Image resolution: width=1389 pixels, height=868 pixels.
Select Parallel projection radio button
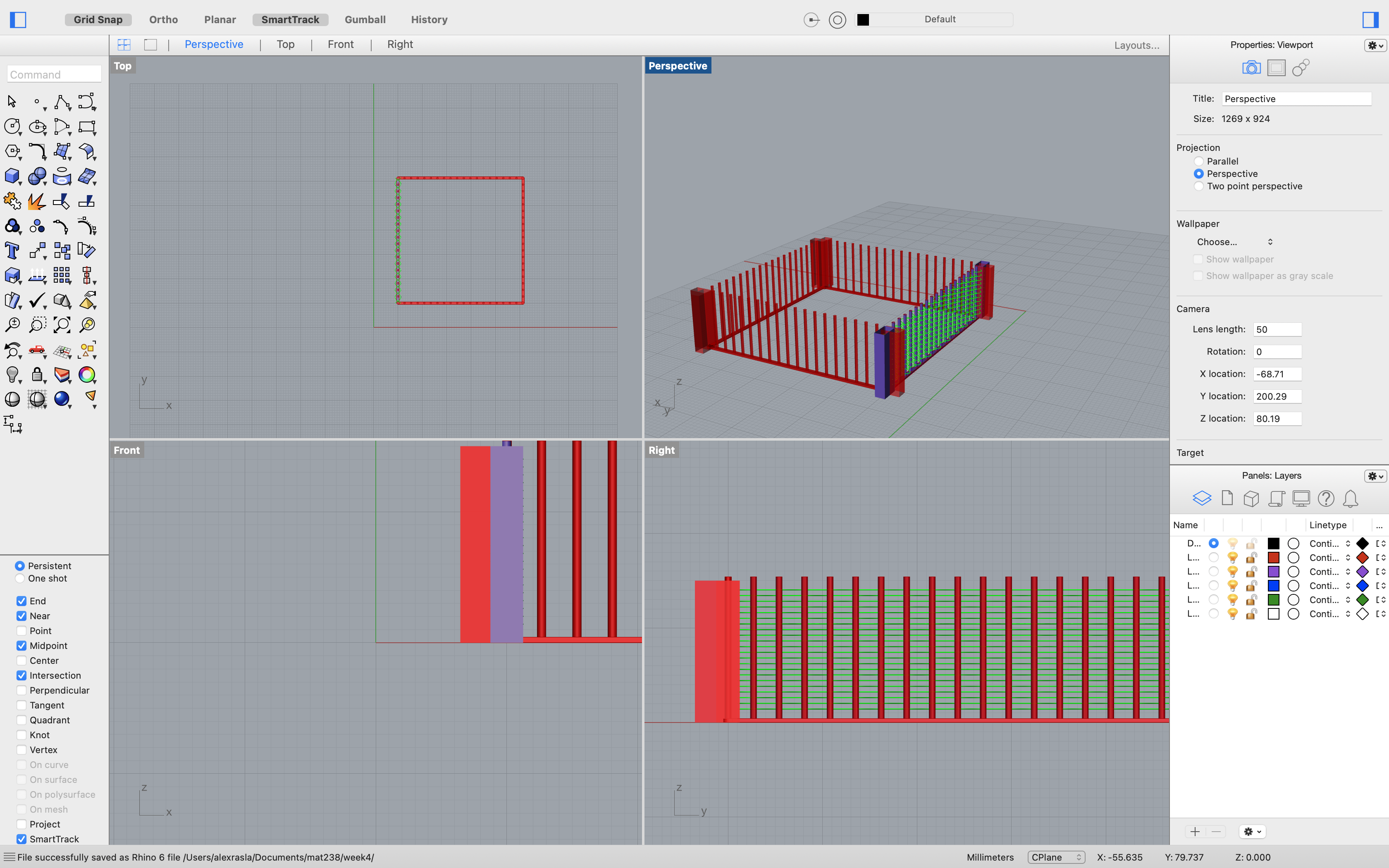click(x=1198, y=161)
